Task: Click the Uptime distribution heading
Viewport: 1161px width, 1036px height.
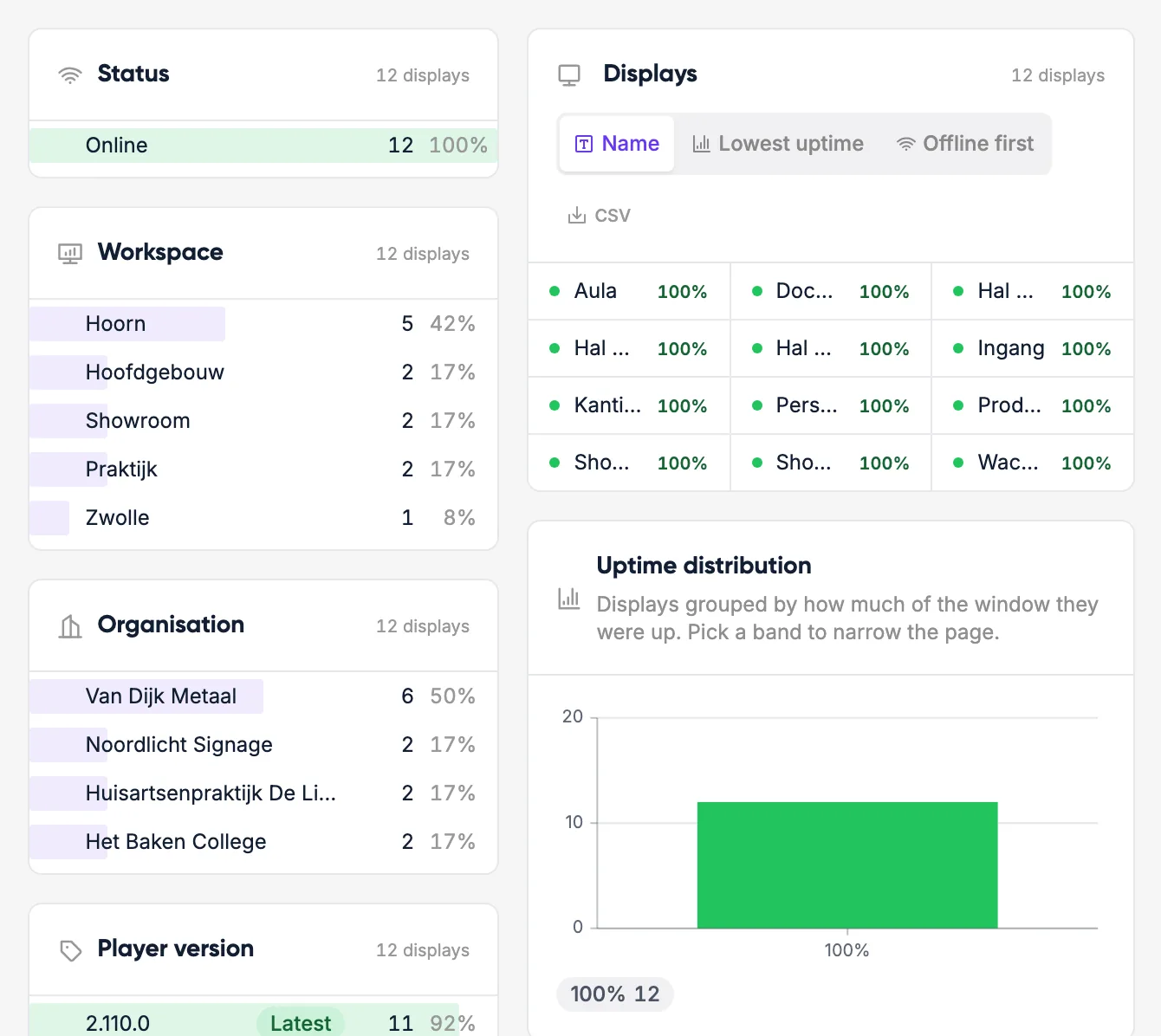Action: coord(704,566)
